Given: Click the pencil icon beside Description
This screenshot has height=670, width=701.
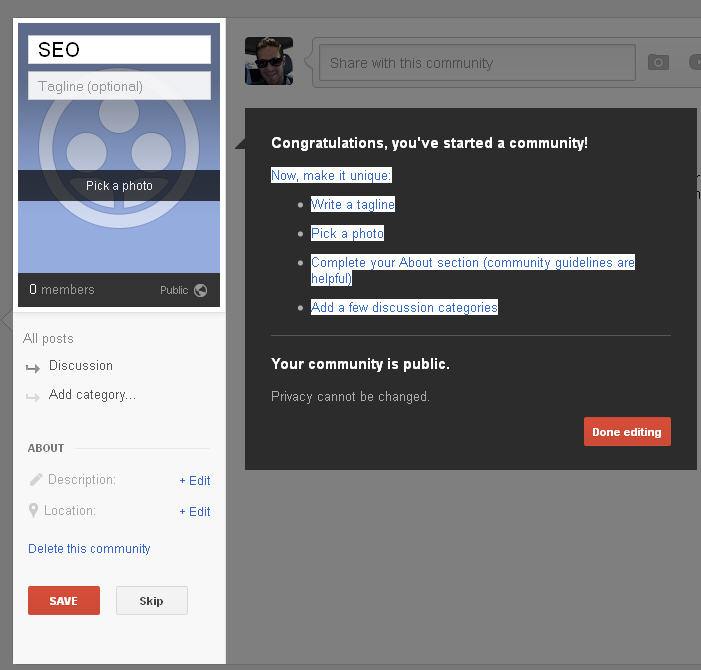Looking at the screenshot, I should 36,480.
